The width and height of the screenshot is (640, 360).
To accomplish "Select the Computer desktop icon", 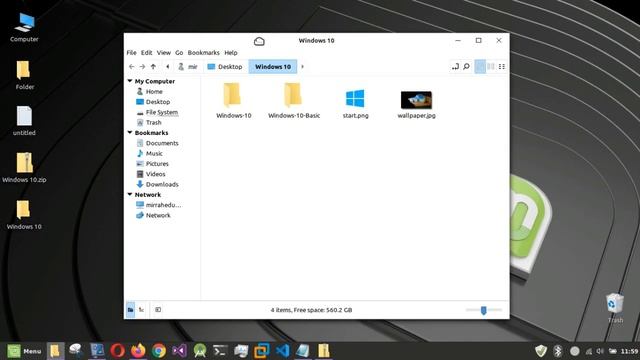I will tap(24, 27).
